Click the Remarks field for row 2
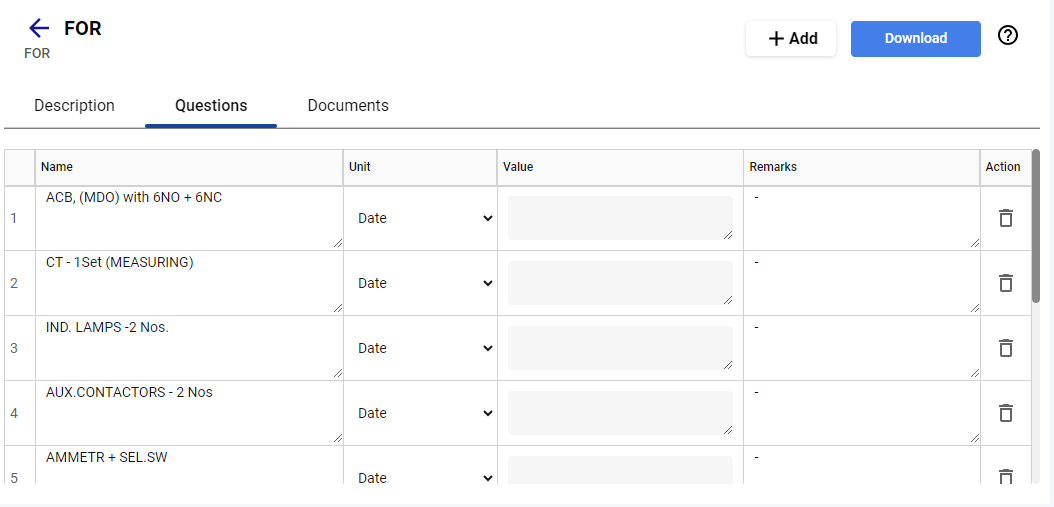This screenshot has width=1054, height=507. coord(863,283)
